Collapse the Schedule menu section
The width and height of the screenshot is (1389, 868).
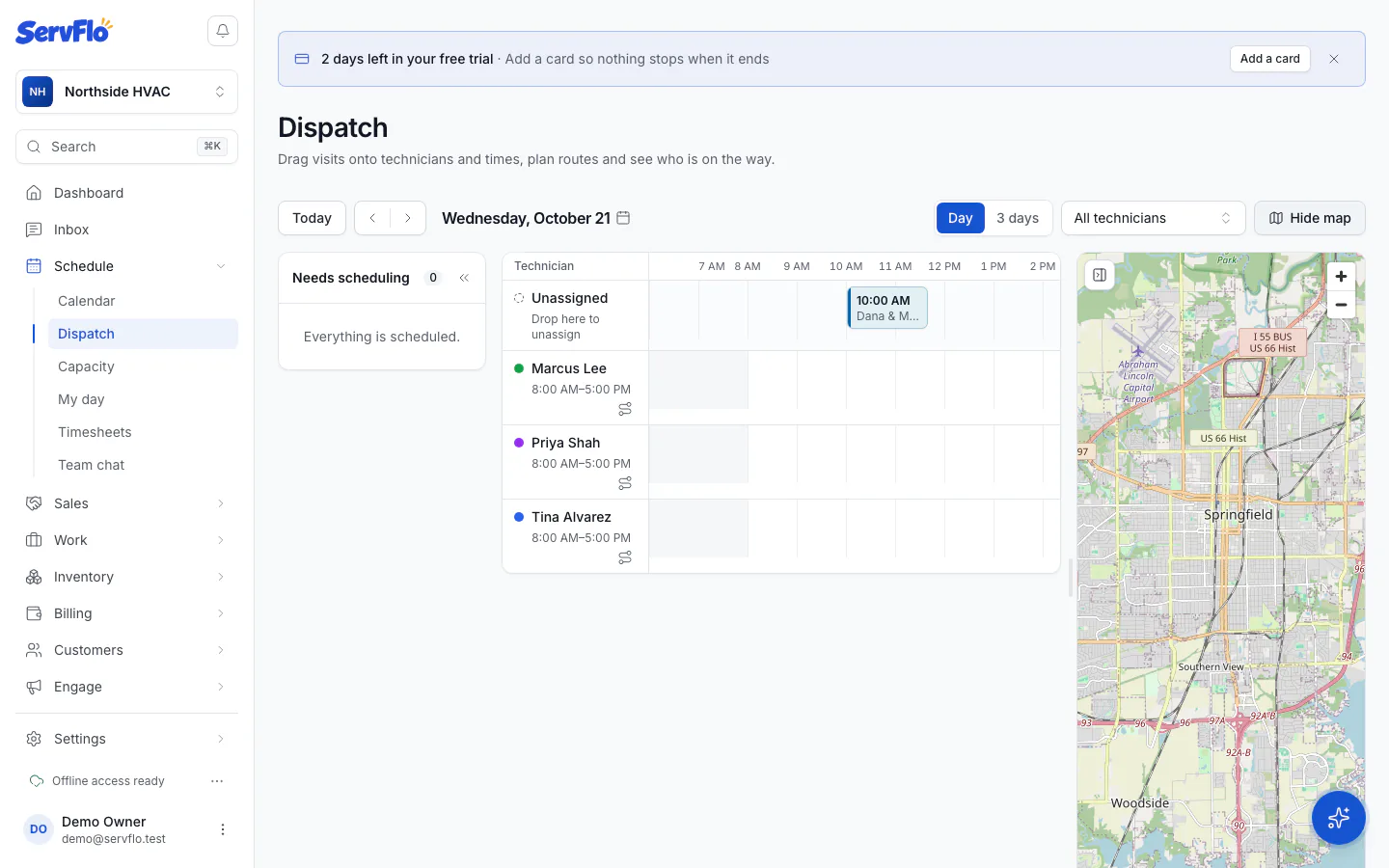point(126,266)
